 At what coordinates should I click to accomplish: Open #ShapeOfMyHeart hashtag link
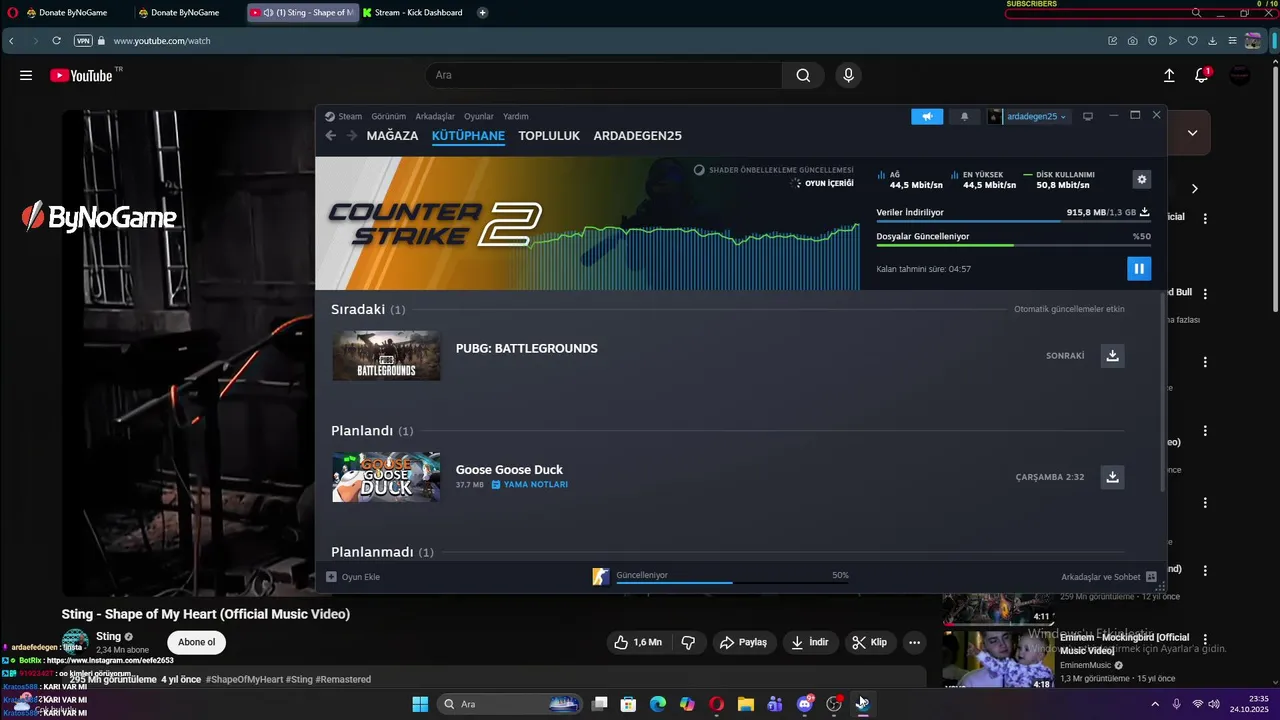pyautogui.click(x=244, y=679)
